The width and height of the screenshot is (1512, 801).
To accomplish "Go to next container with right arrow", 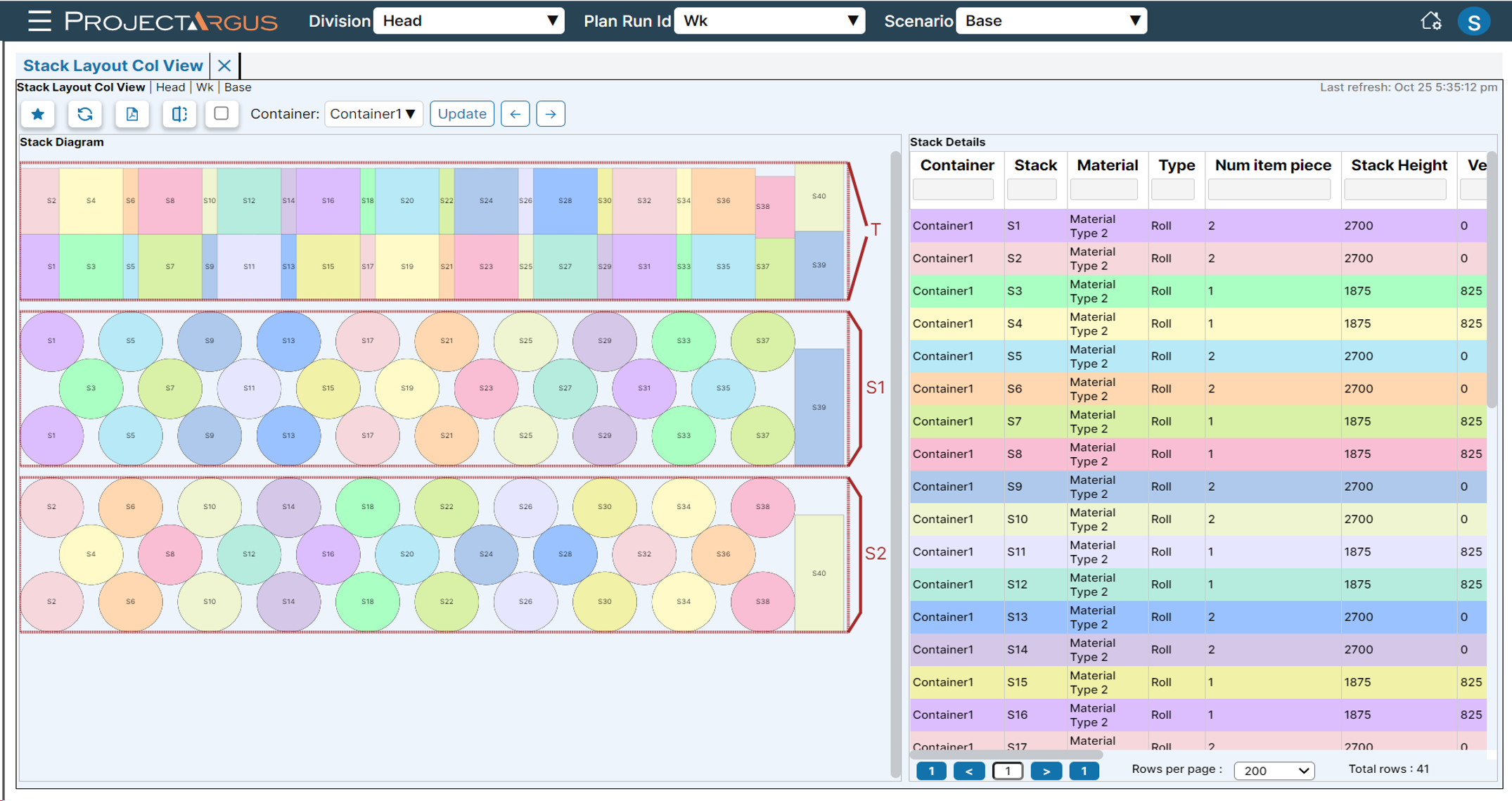I will pos(550,114).
